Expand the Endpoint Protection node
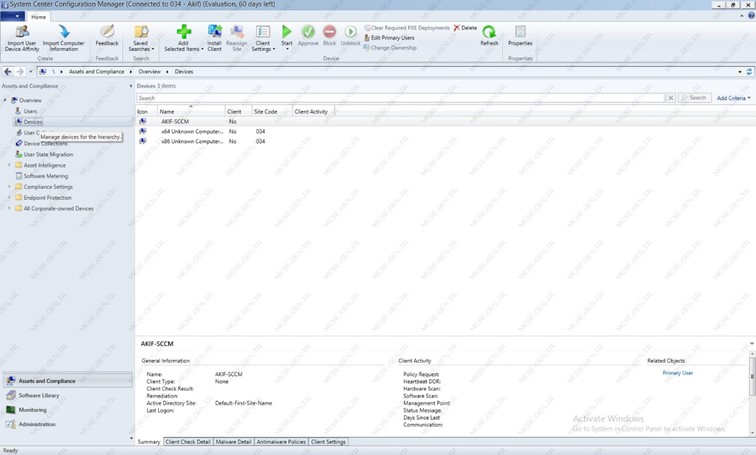756x455 pixels. (x=9, y=198)
